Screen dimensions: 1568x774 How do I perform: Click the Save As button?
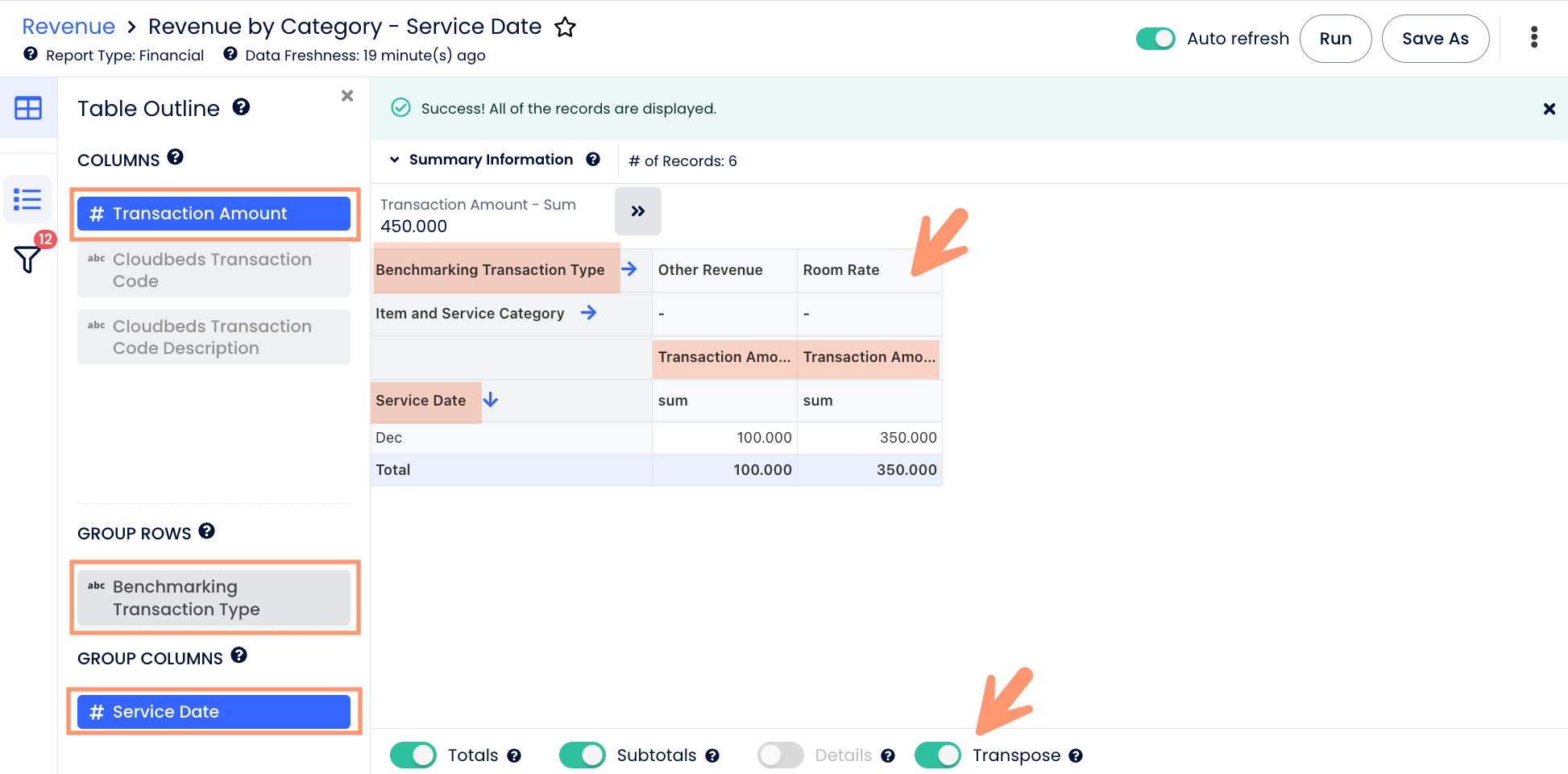click(x=1434, y=39)
